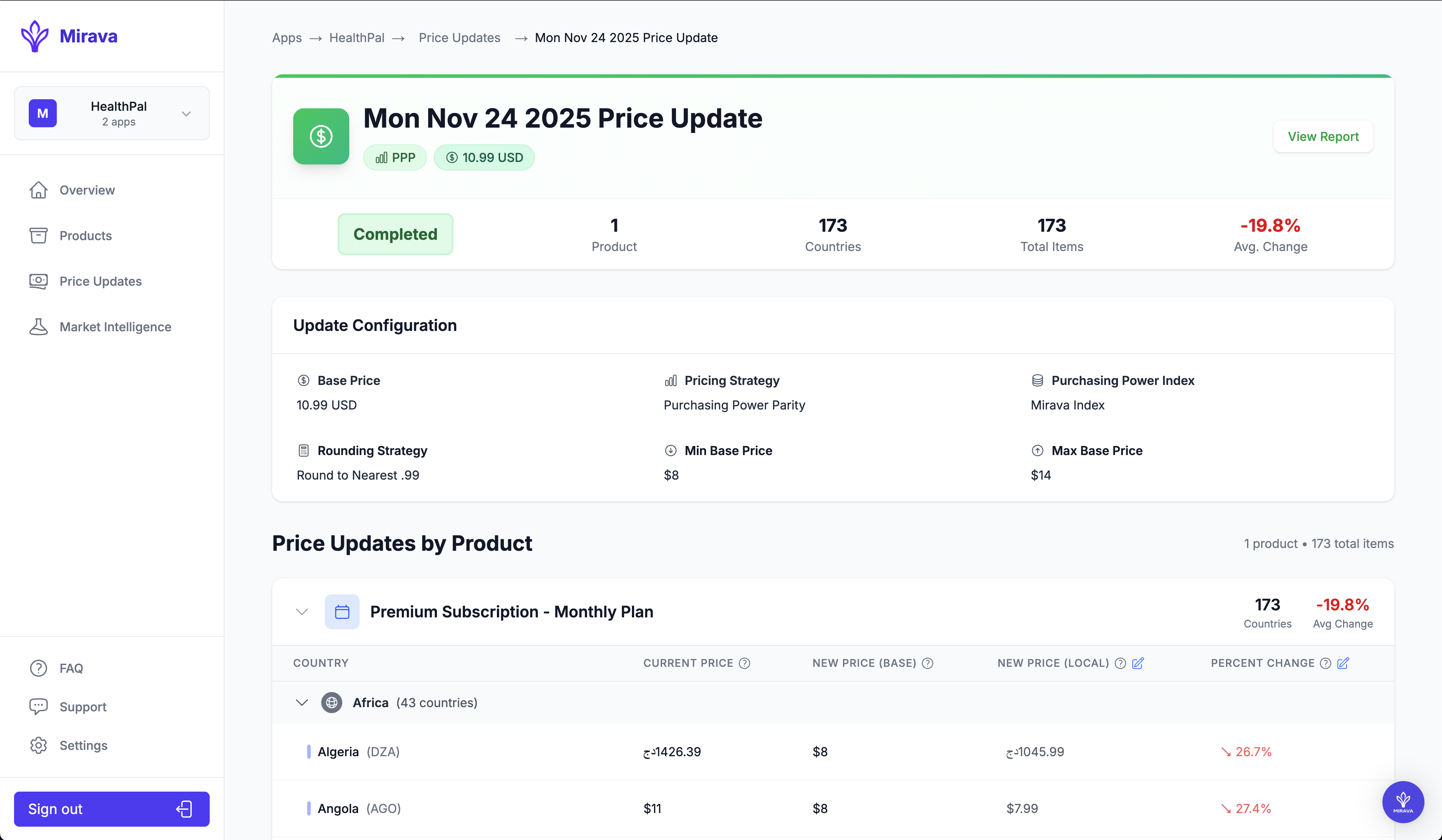Click the calendar icon of Premium Subscription
Viewport: 1442px width, 840px height.
point(342,612)
